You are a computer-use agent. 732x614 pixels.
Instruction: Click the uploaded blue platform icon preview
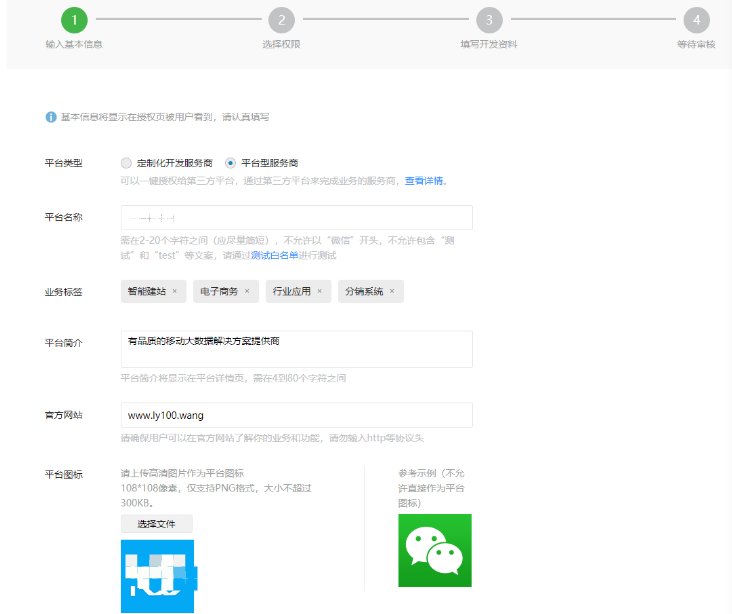tap(157, 576)
